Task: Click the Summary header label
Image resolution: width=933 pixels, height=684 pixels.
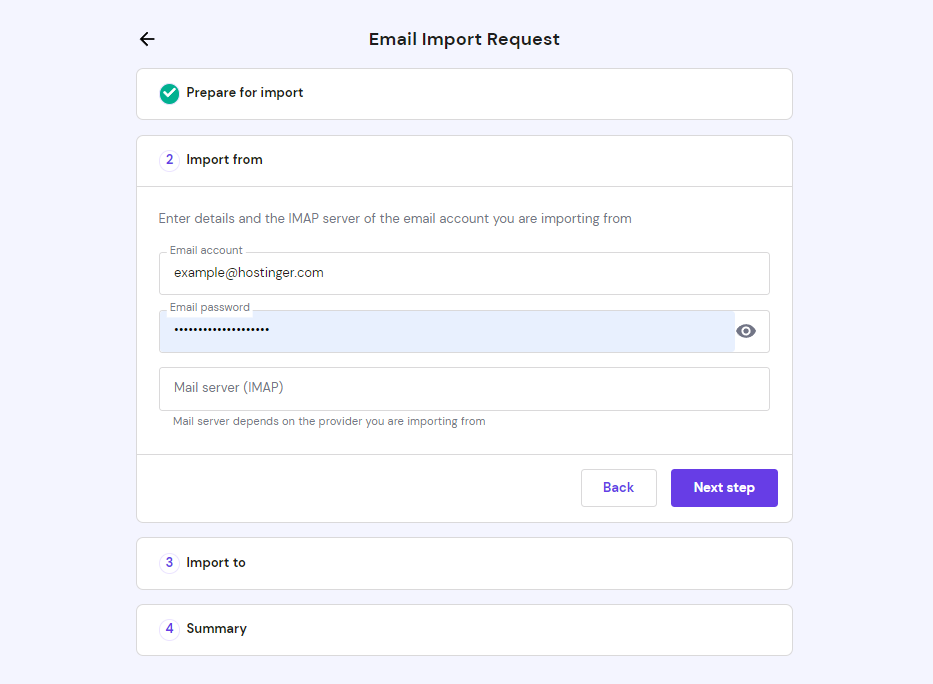Action: pyautogui.click(x=216, y=629)
